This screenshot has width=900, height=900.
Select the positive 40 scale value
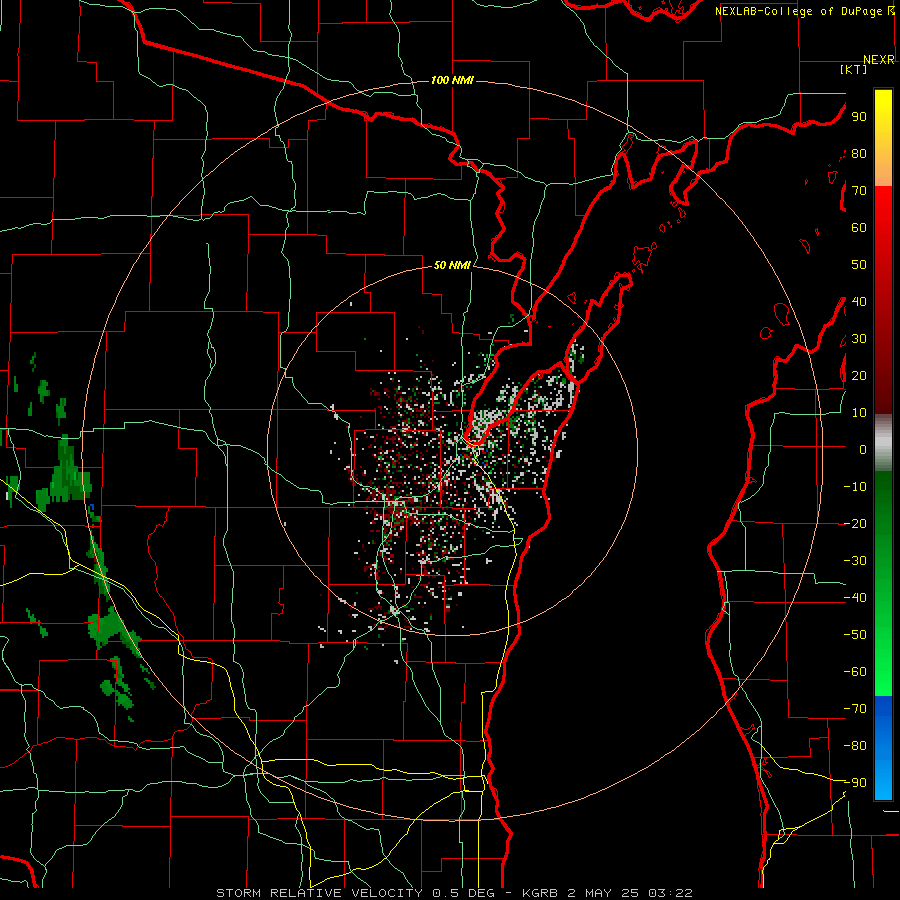[859, 302]
